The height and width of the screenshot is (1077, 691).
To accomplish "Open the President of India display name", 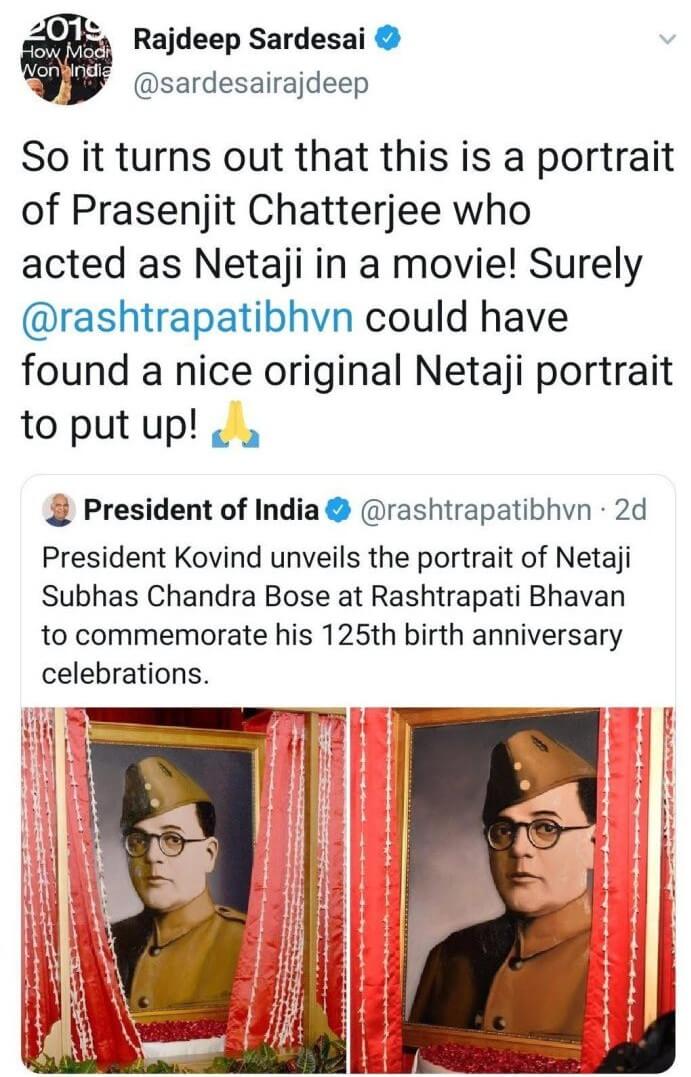I will coord(202,510).
